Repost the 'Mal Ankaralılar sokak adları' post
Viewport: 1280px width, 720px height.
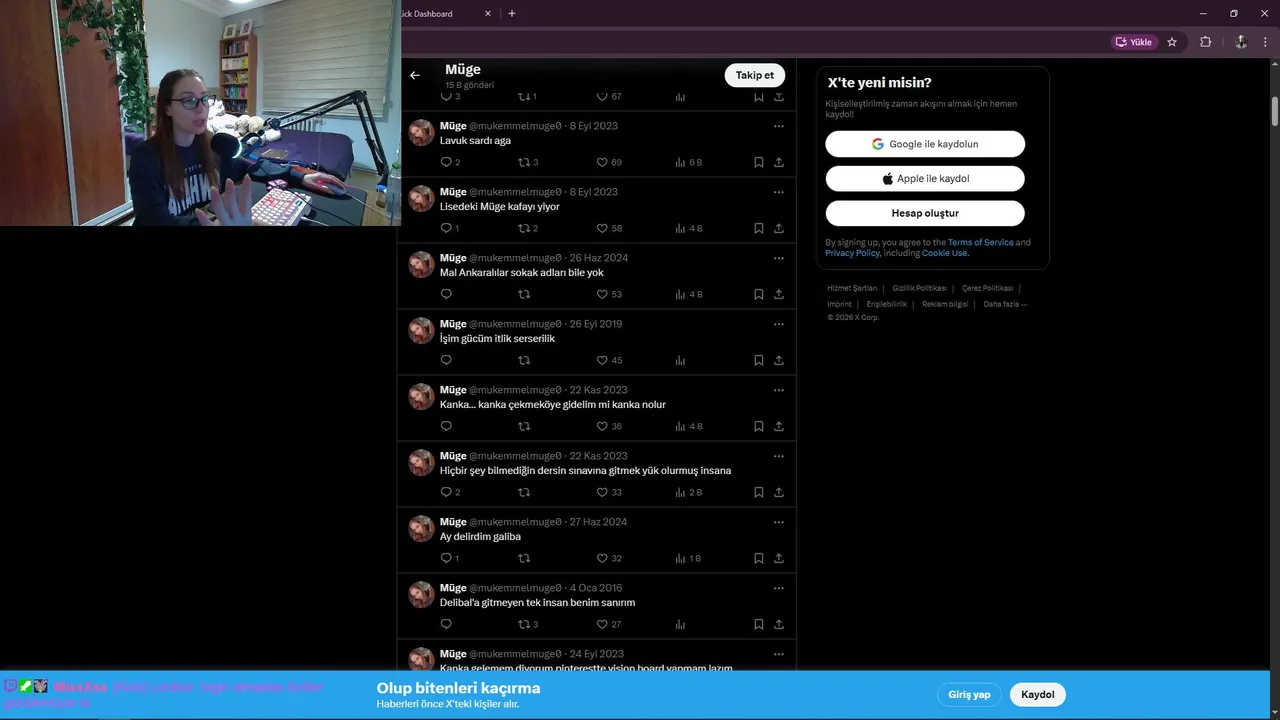[523, 294]
